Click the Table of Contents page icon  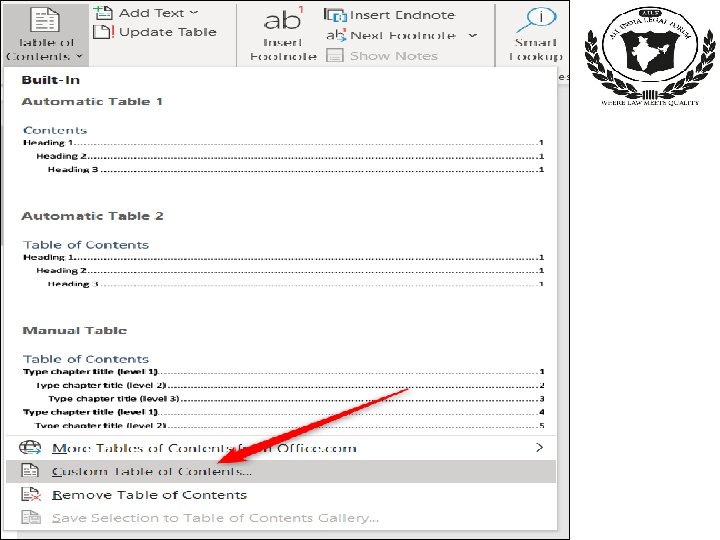(x=45, y=20)
